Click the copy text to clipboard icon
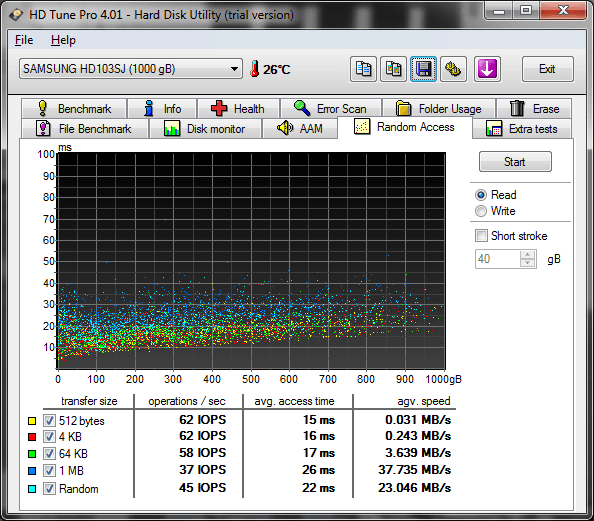Viewport: 594px width, 521px height. click(x=363, y=69)
